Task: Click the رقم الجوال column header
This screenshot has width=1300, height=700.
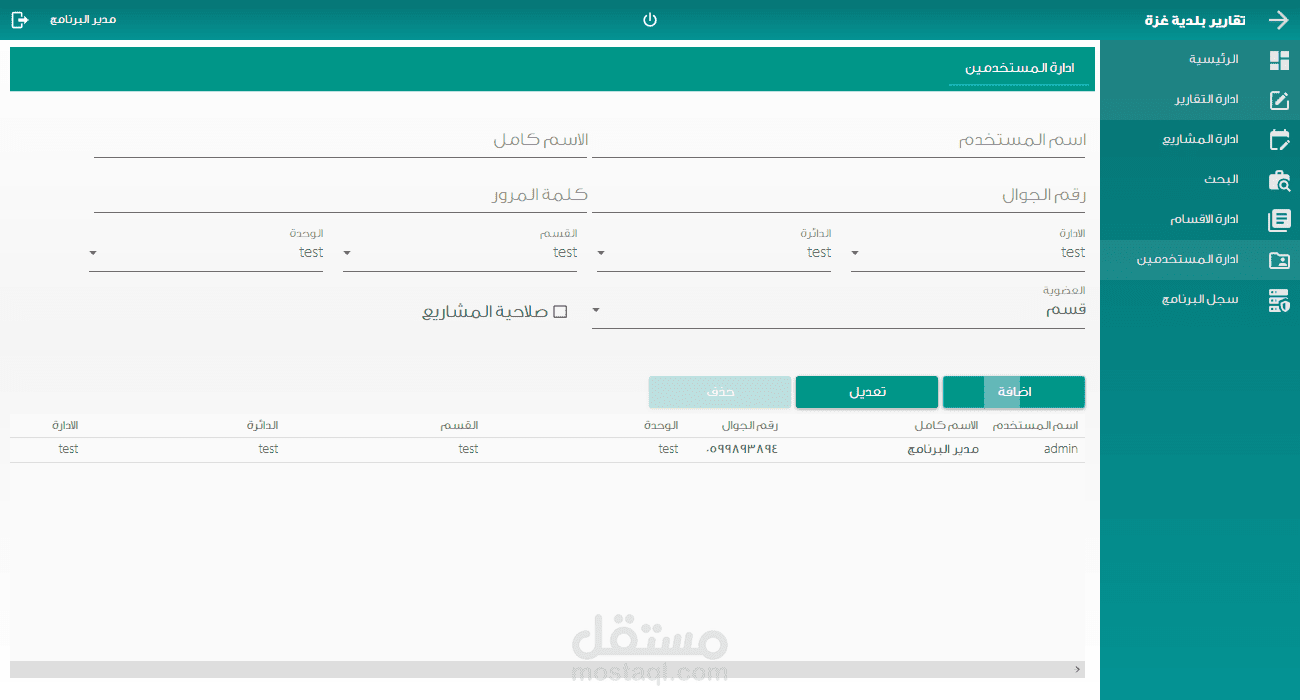Action: click(x=750, y=426)
